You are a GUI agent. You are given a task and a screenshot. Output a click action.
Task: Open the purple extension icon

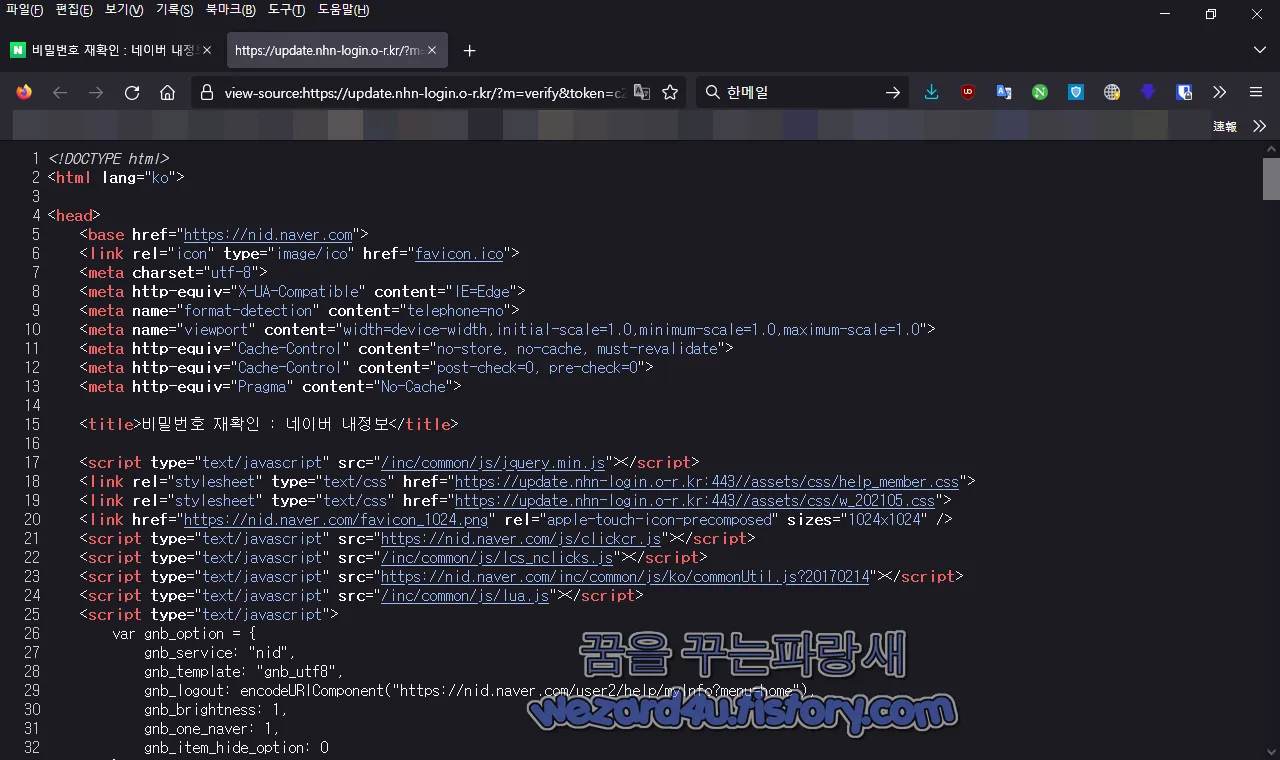click(1148, 92)
